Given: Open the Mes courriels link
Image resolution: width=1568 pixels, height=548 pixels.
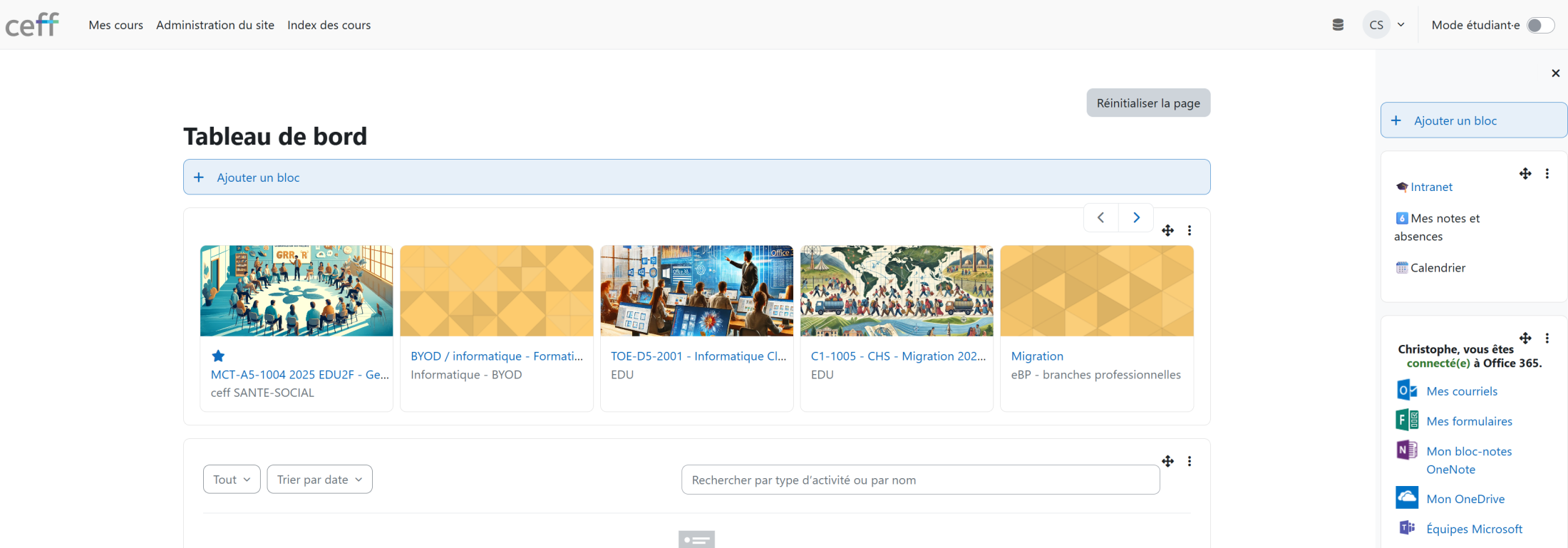Looking at the screenshot, I should [1462, 391].
